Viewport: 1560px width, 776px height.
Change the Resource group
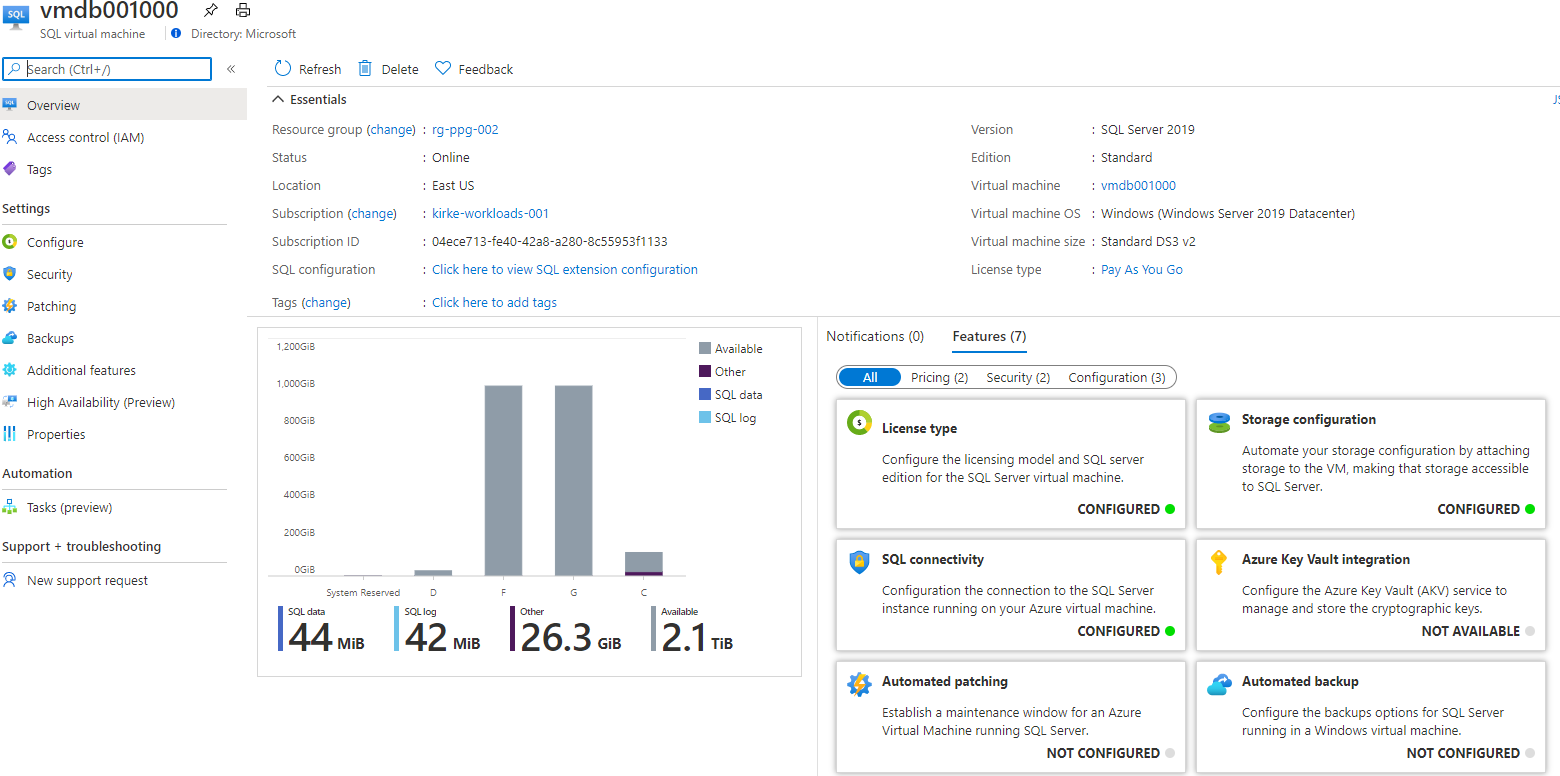pos(391,129)
